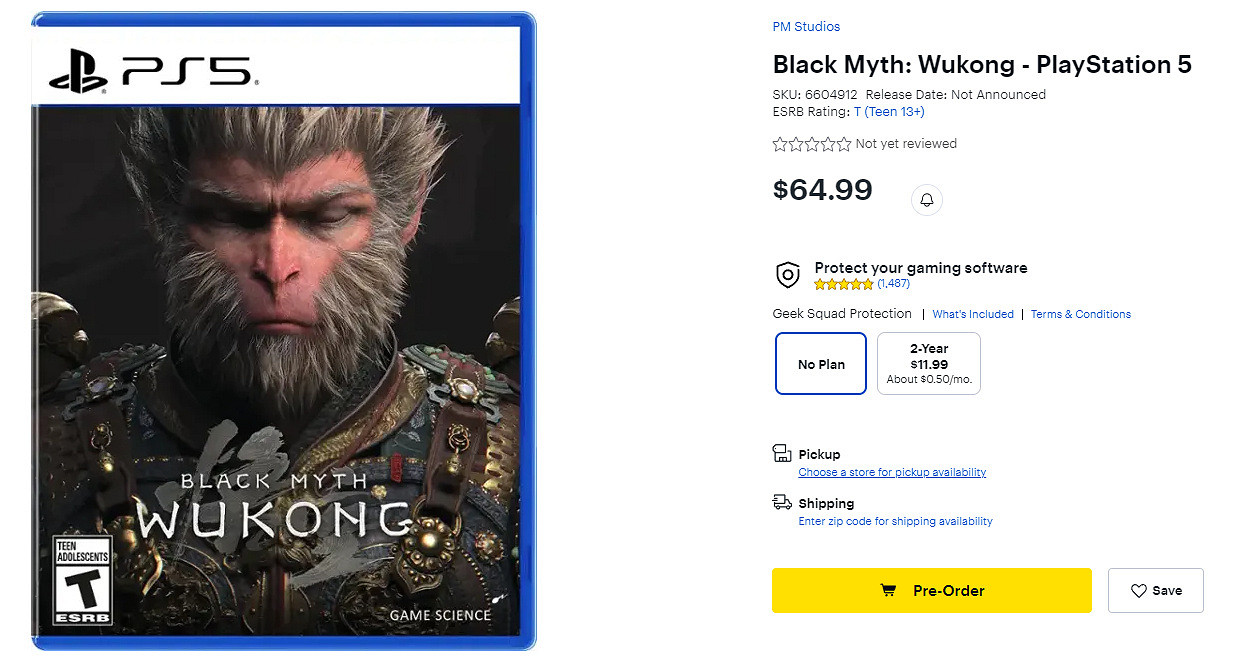Image resolution: width=1236 pixels, height=672 pixels.
Task: Click the Black Myth: Wukong product title
Action: [981, 65]
